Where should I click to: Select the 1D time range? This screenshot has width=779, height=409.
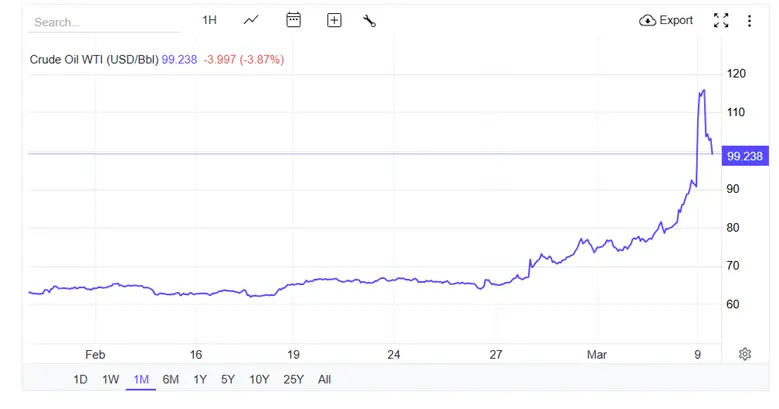coord(81,379)
